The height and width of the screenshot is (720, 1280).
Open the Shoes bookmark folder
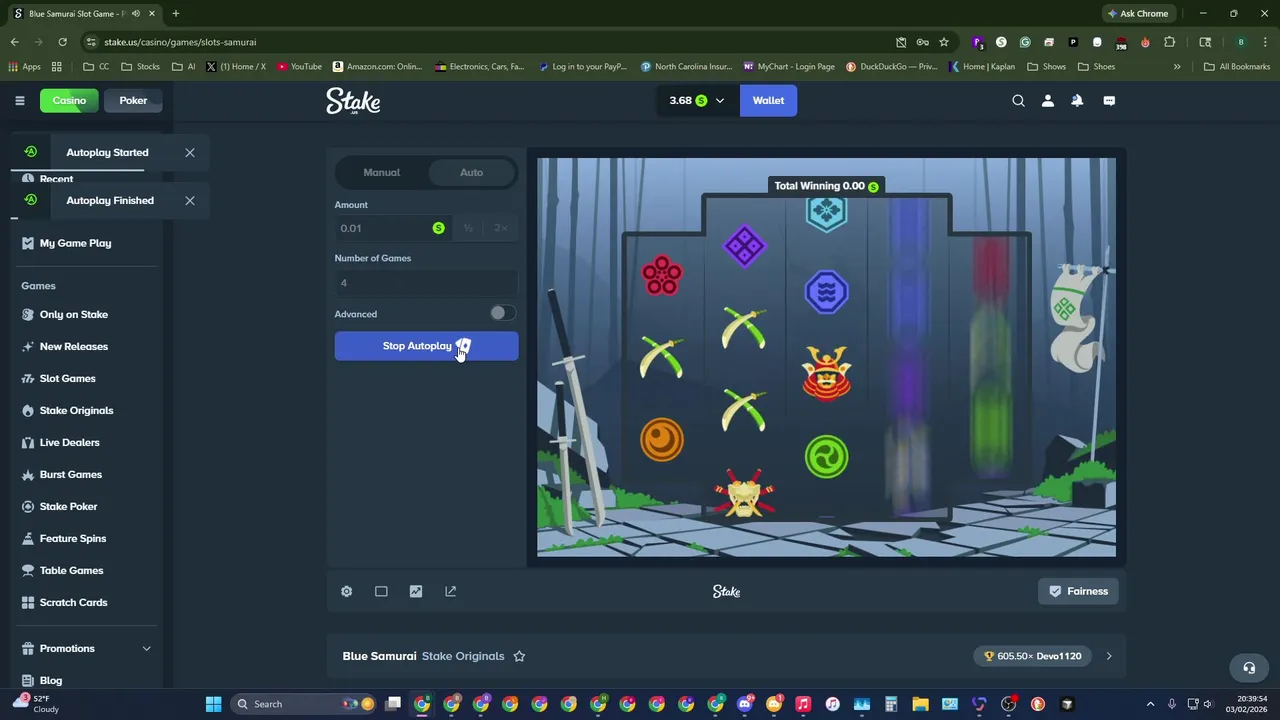pos(1097,67)
